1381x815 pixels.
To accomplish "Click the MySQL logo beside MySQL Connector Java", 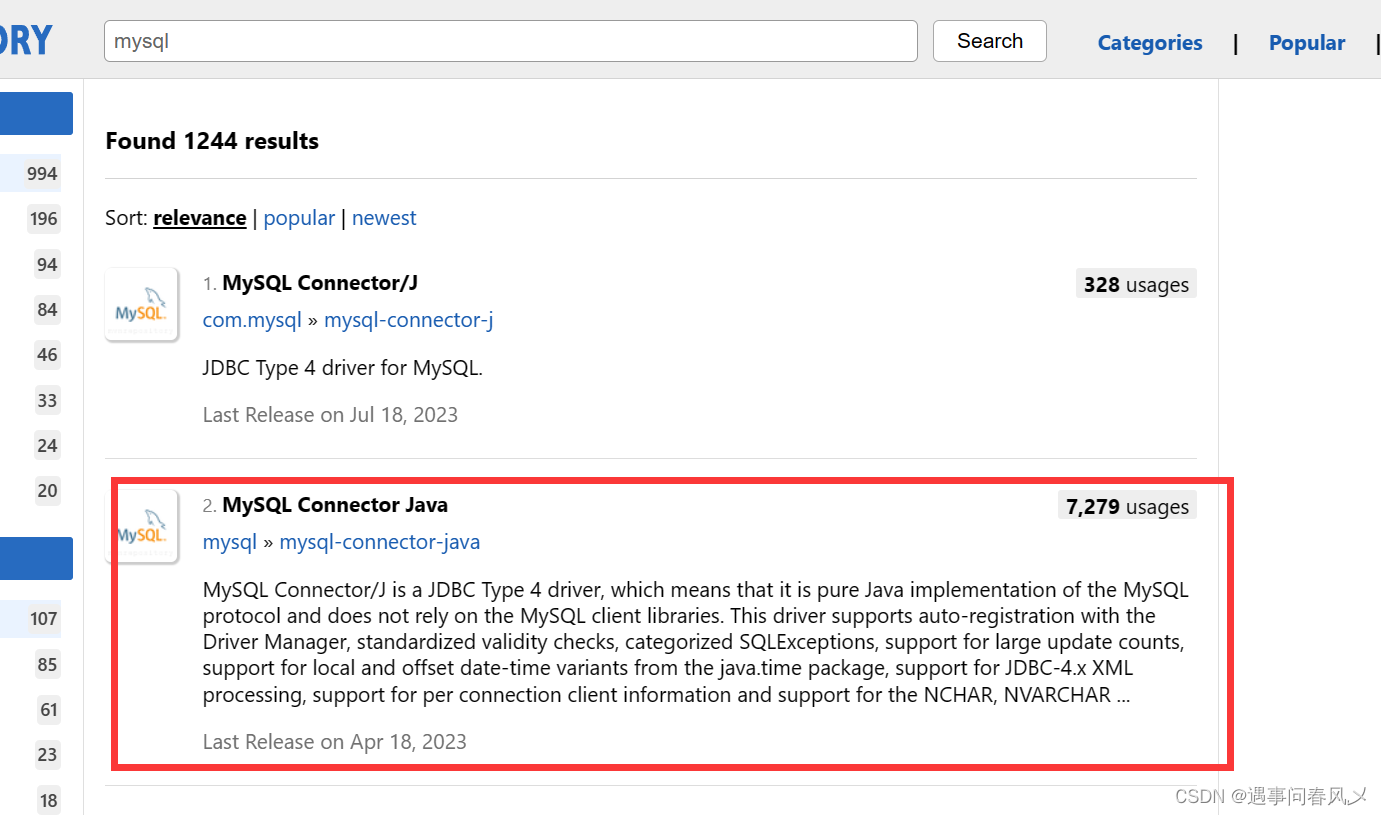I will [144, 526].
